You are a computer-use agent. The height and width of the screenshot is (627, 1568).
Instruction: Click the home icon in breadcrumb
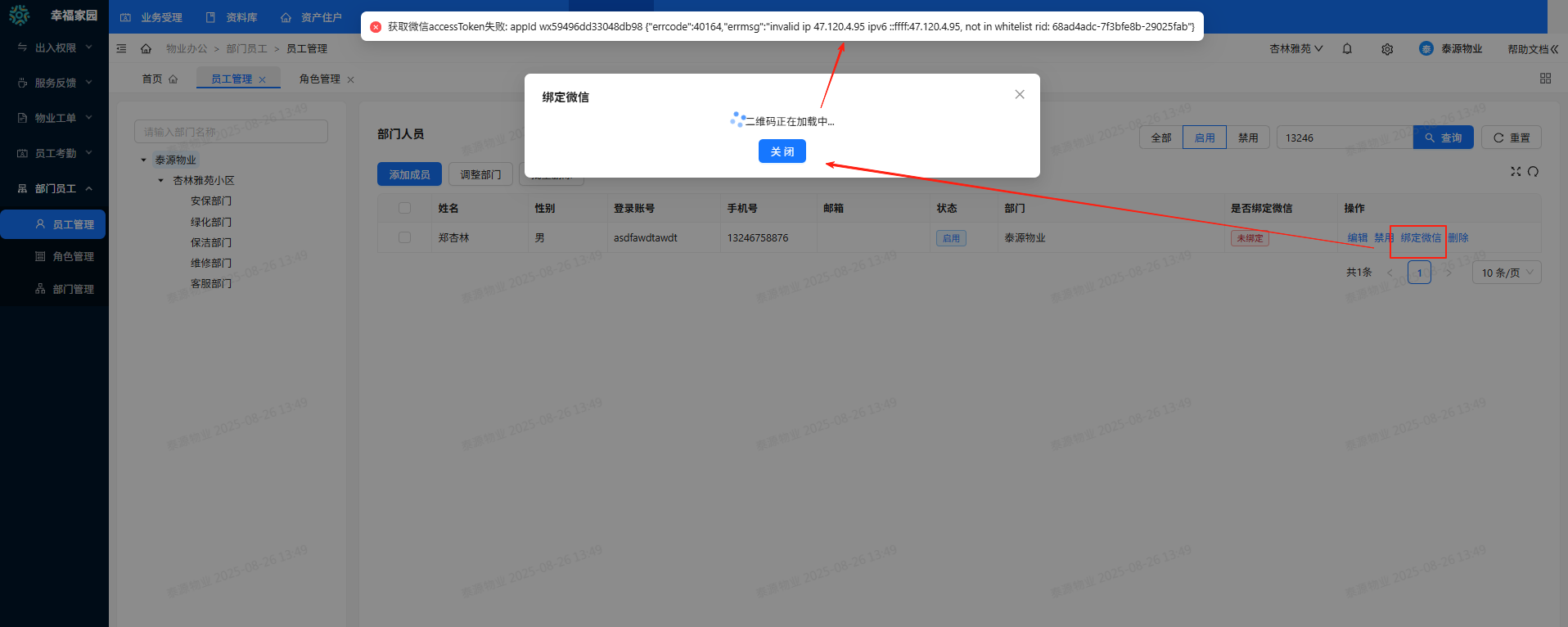146,49
